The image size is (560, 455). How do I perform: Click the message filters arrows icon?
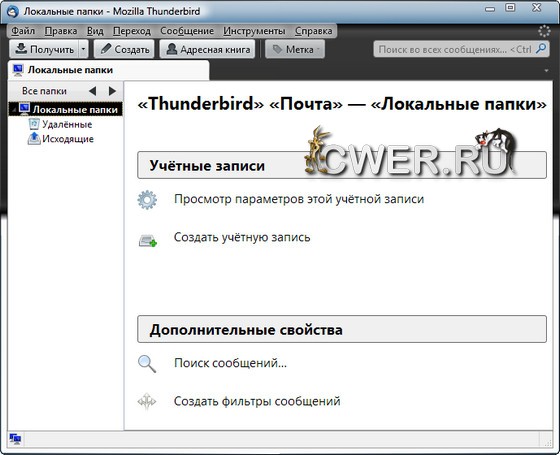(147, 401)
